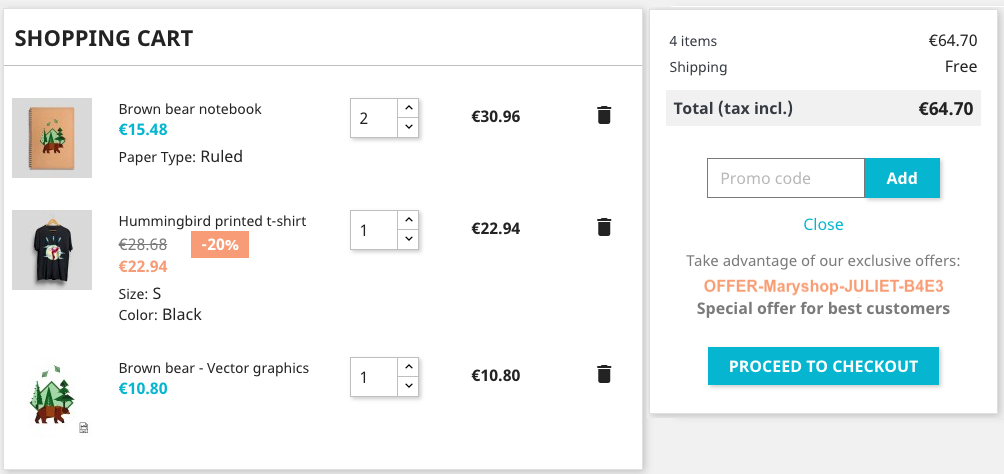1004x474 pixels.
Task: Click the notebook quantity input box
Action: pyautogui.click(x=374, y=118)
